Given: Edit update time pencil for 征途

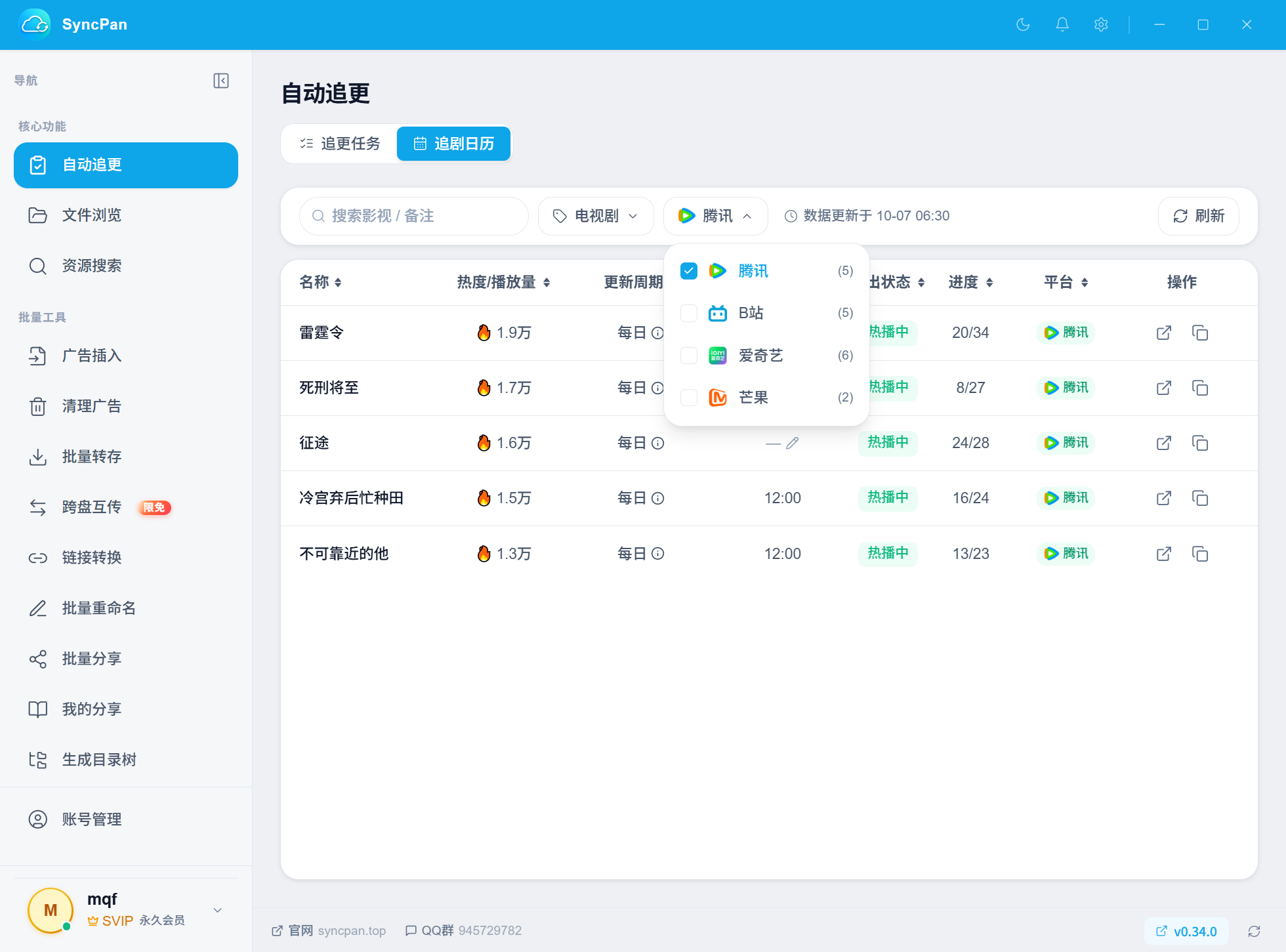Looking at the screenshot, I should point(793,444).
